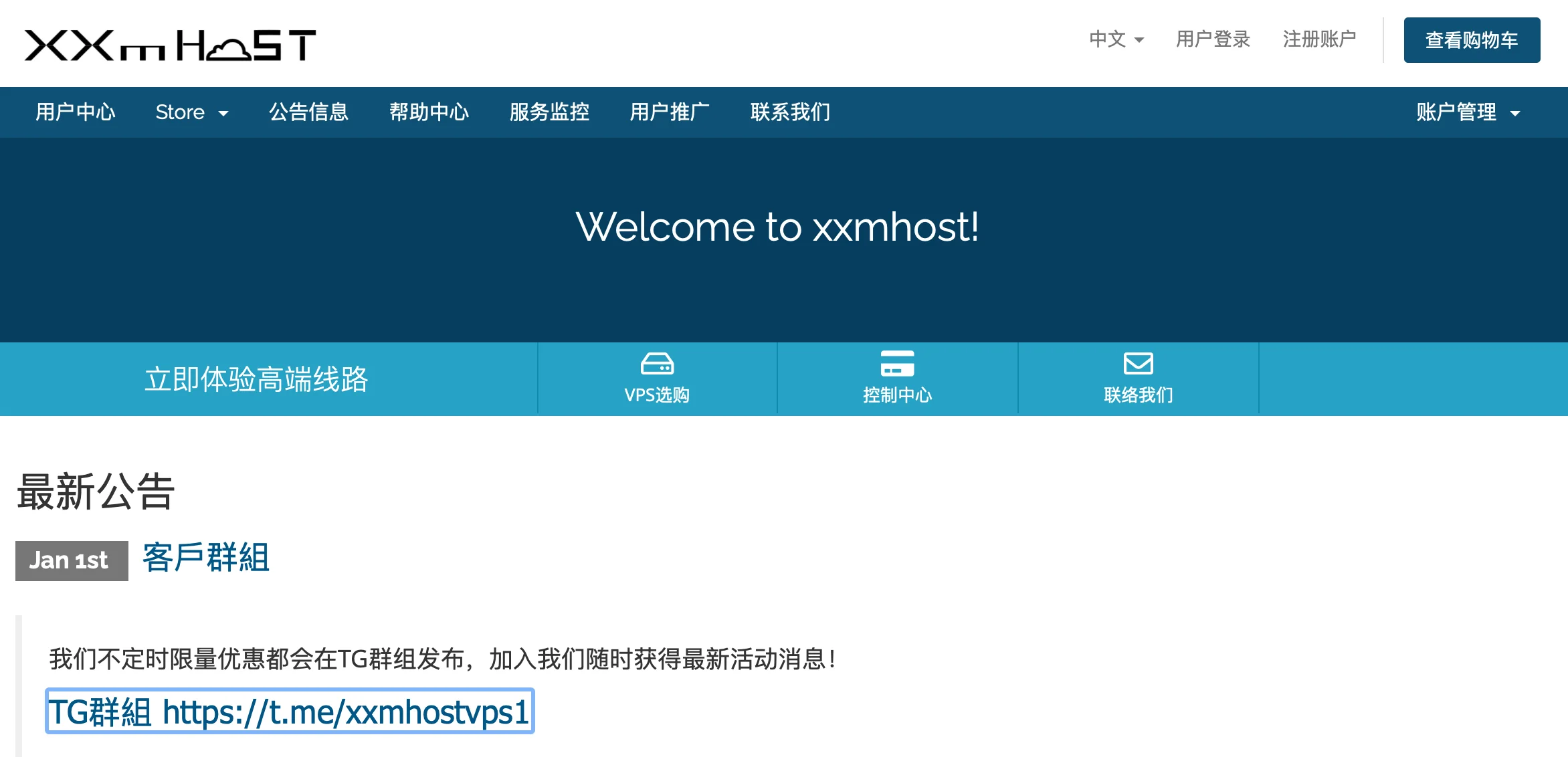Click the 注册账户 link
Viewport: 1568px width, 757px height.
click(1319, 39)
